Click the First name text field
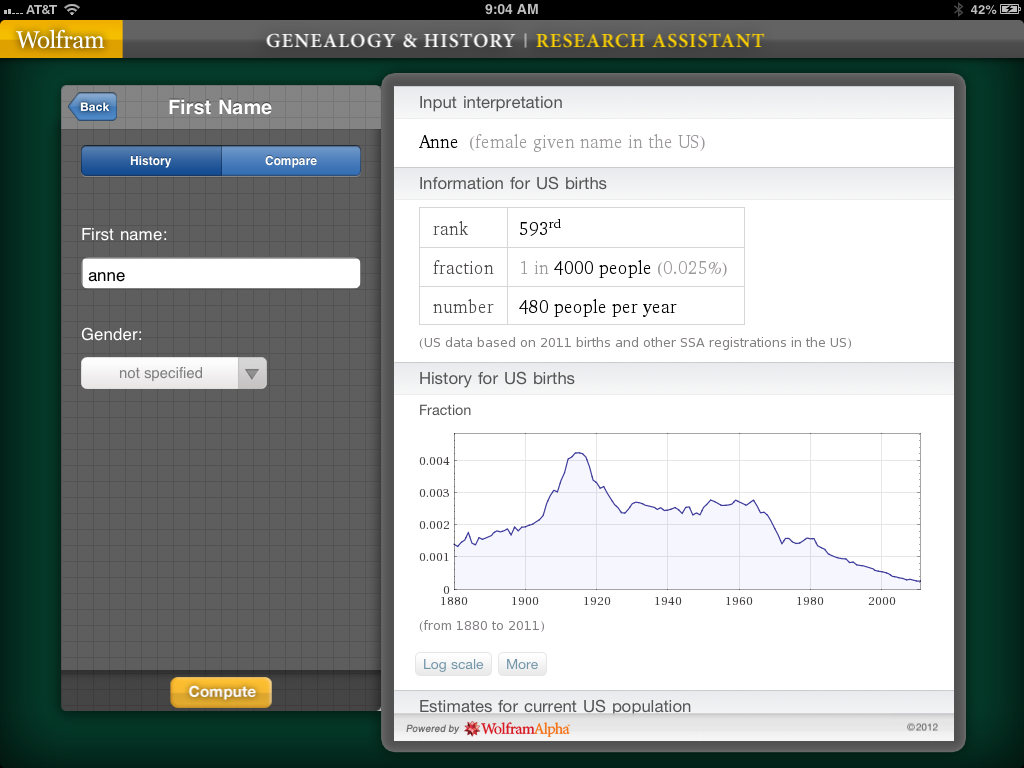 point(220,274)
